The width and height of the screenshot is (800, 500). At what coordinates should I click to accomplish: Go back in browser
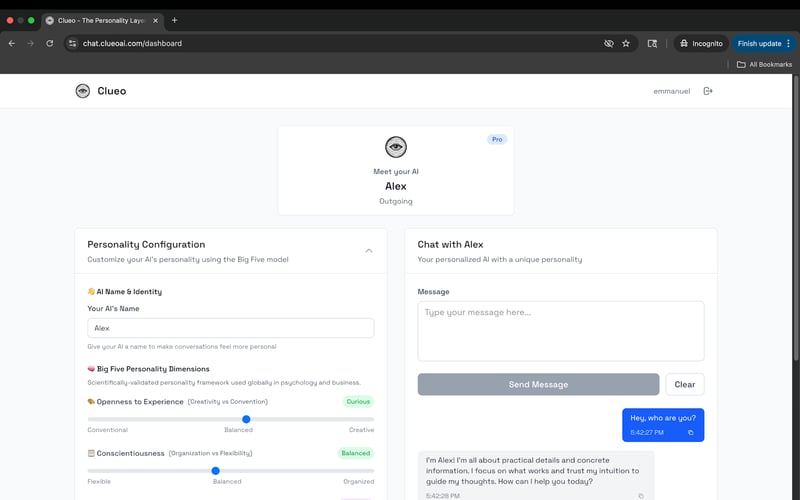tap(12, 43)
